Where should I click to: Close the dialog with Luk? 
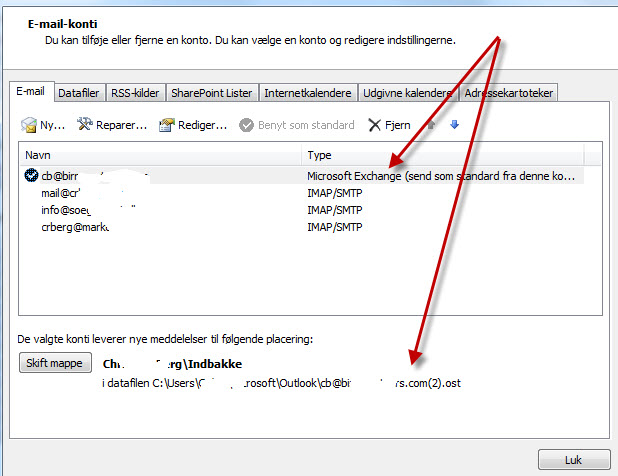pos(574,460)
